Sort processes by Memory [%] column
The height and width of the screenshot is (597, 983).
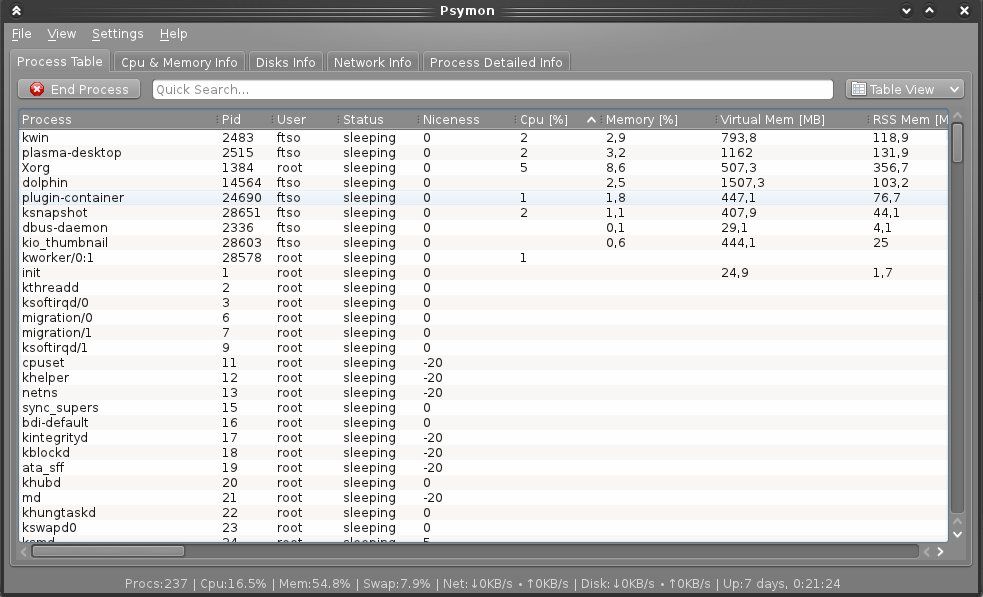640,119
